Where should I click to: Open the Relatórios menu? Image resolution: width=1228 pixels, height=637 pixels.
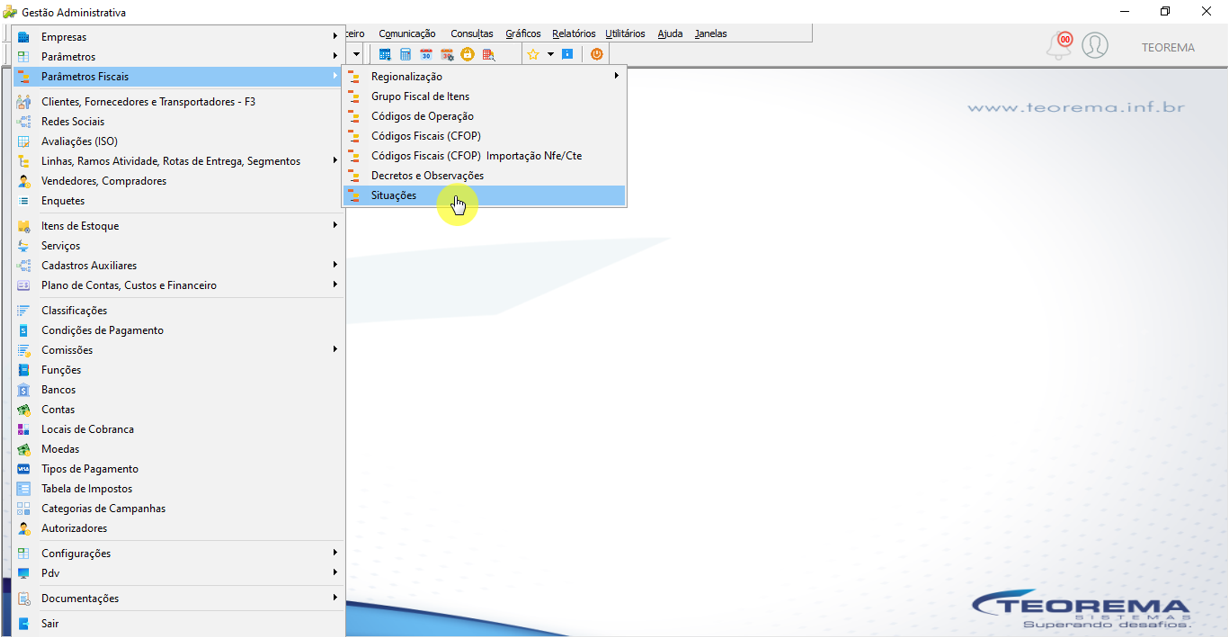point(574,33)
